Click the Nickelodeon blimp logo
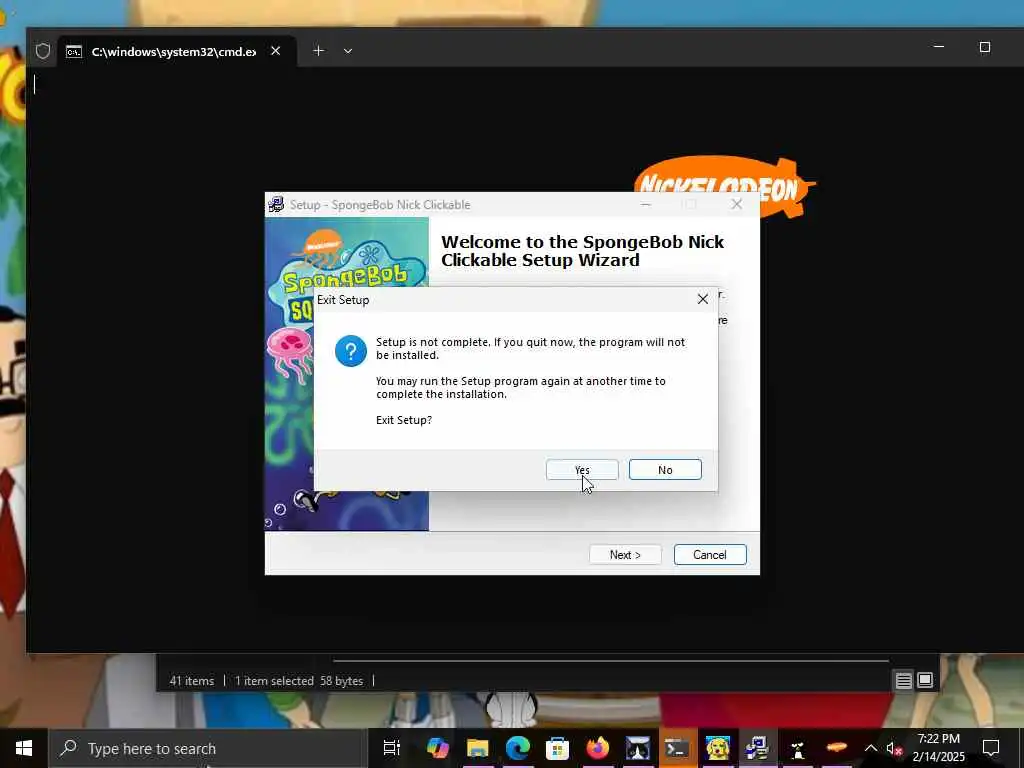Image resolution: width=1024 pixels, height=768 pixels. 724,178
